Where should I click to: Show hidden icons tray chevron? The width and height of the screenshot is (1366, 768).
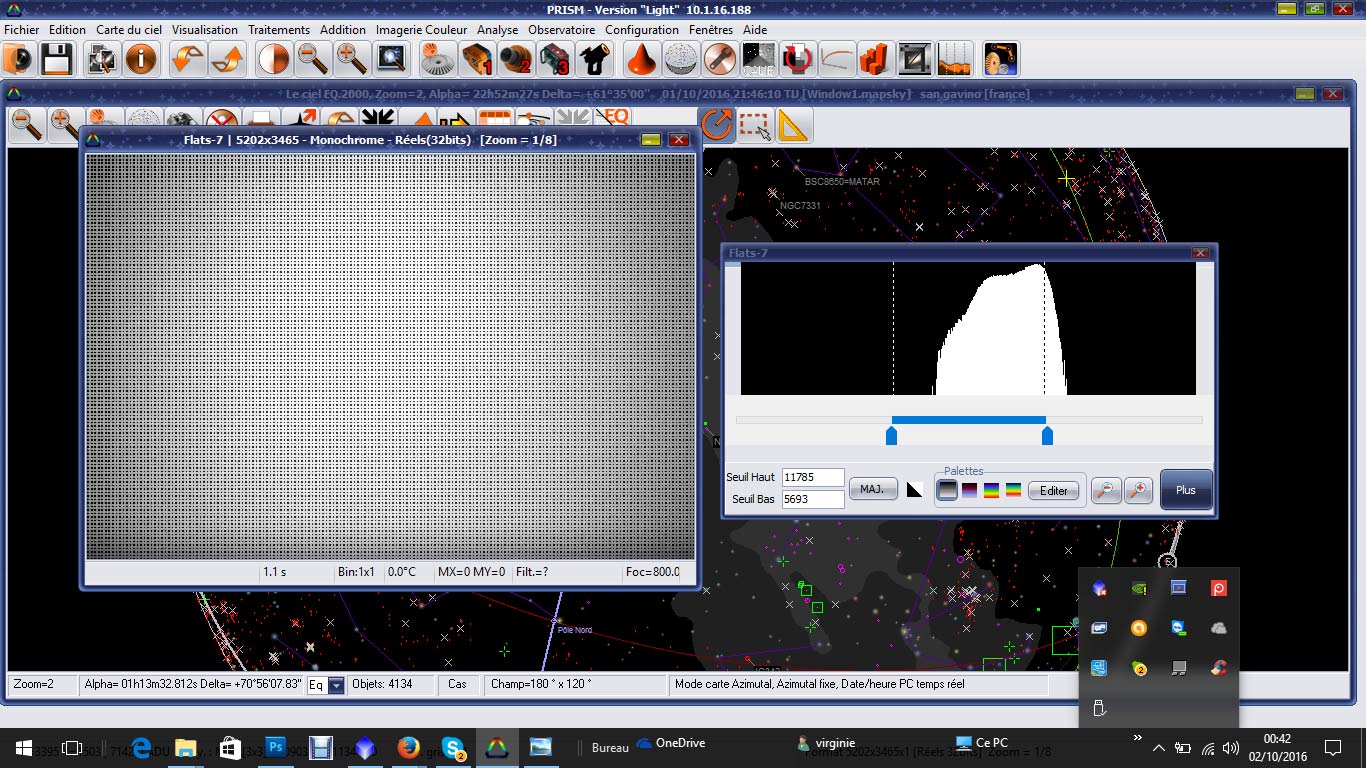coord(1158,747)
